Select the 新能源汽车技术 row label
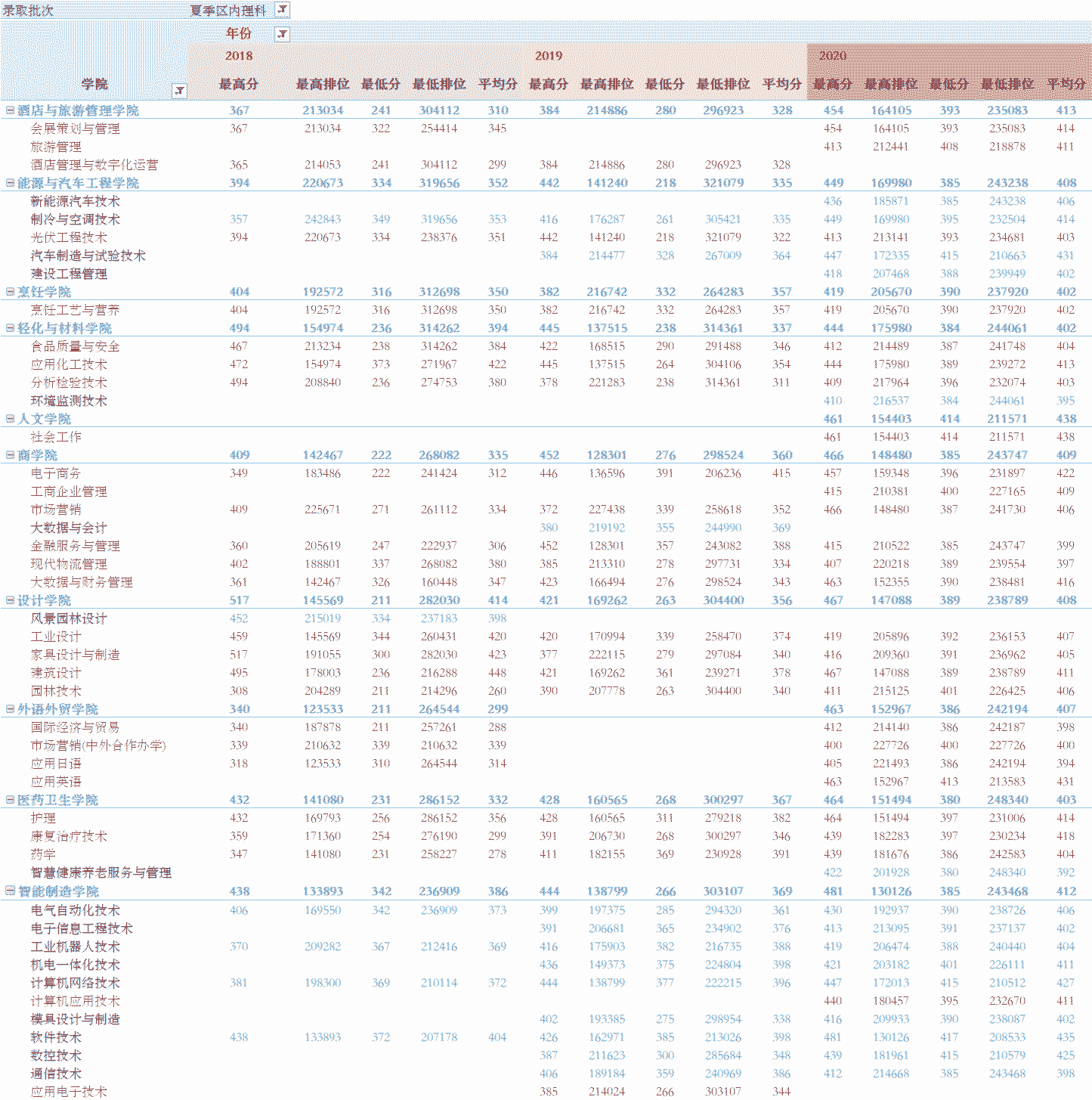This screenshot has height=1100, width=1092. tap(75, 201)
